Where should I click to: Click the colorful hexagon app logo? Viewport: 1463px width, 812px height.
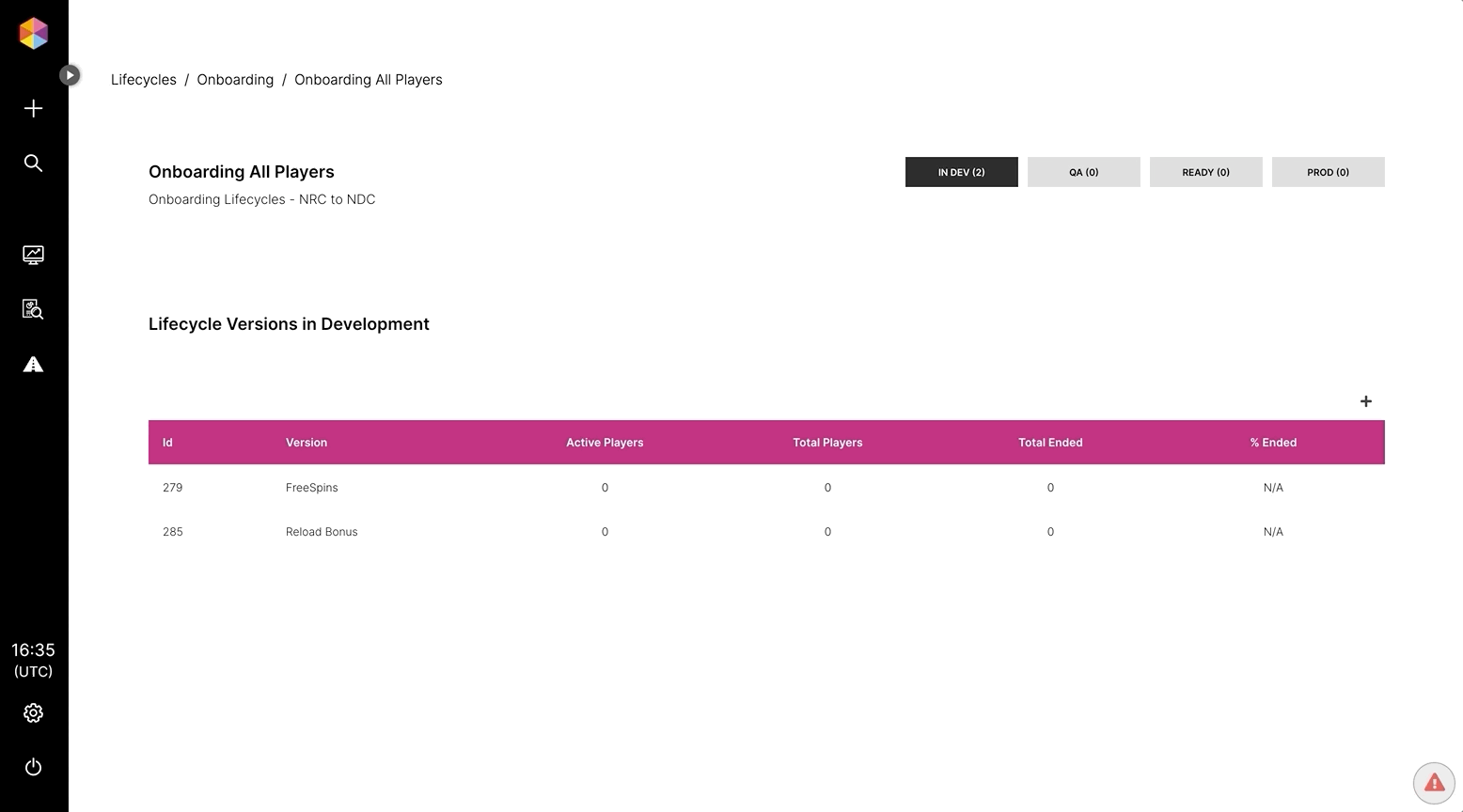pos(33,34)
